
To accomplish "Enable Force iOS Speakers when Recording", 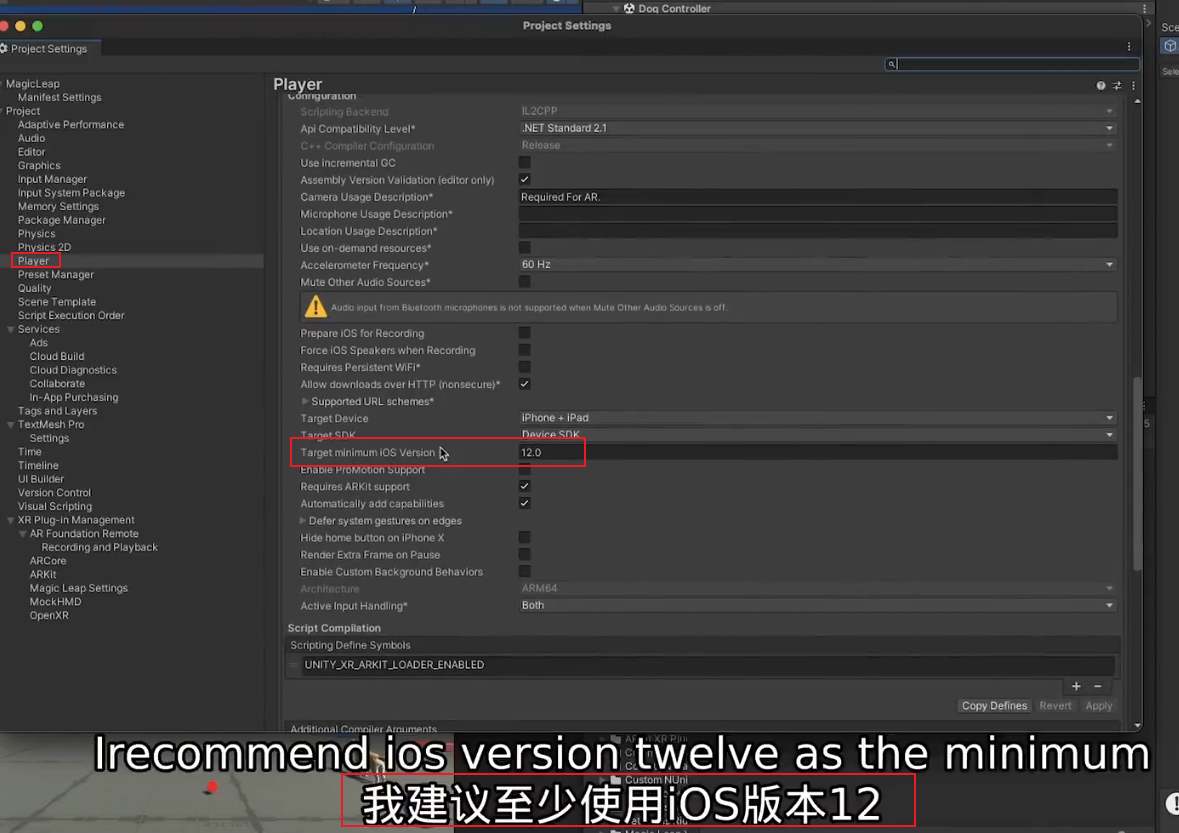I will coord(525,350).
